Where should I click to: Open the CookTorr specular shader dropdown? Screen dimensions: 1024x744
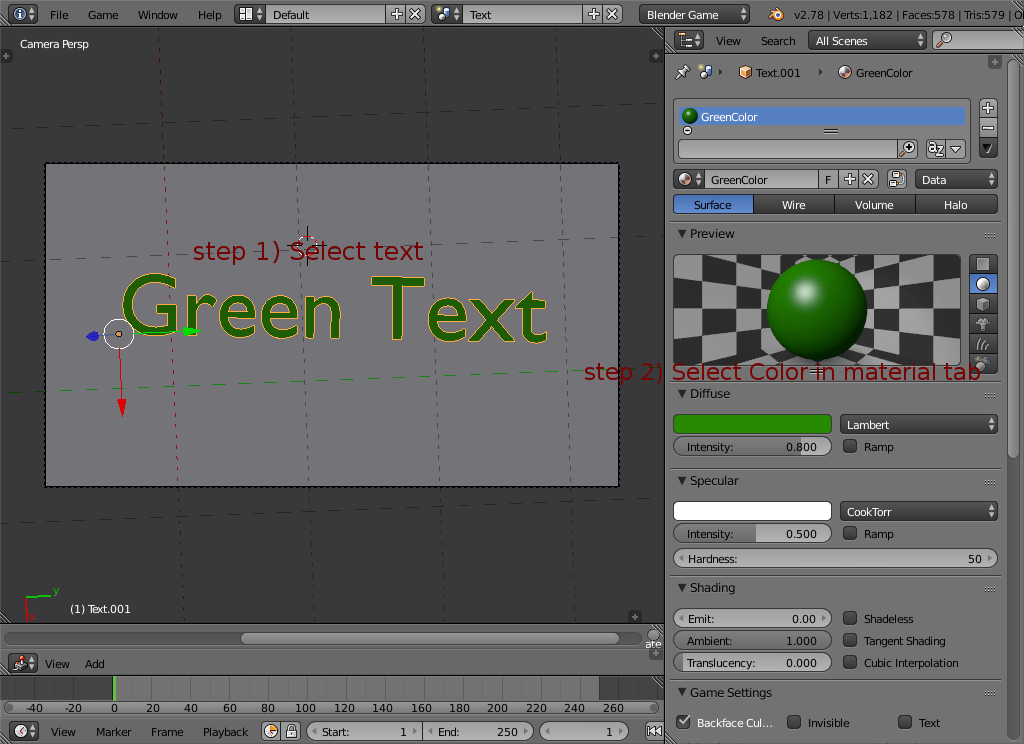click(x=918, y=511)
